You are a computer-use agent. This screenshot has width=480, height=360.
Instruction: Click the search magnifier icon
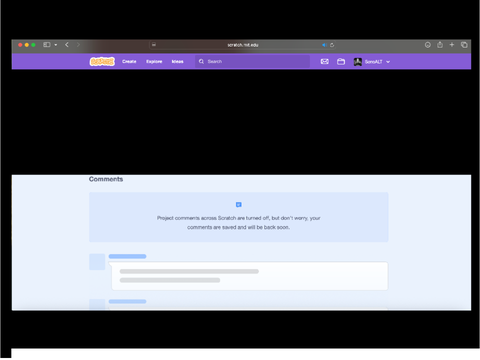(201, 61)
